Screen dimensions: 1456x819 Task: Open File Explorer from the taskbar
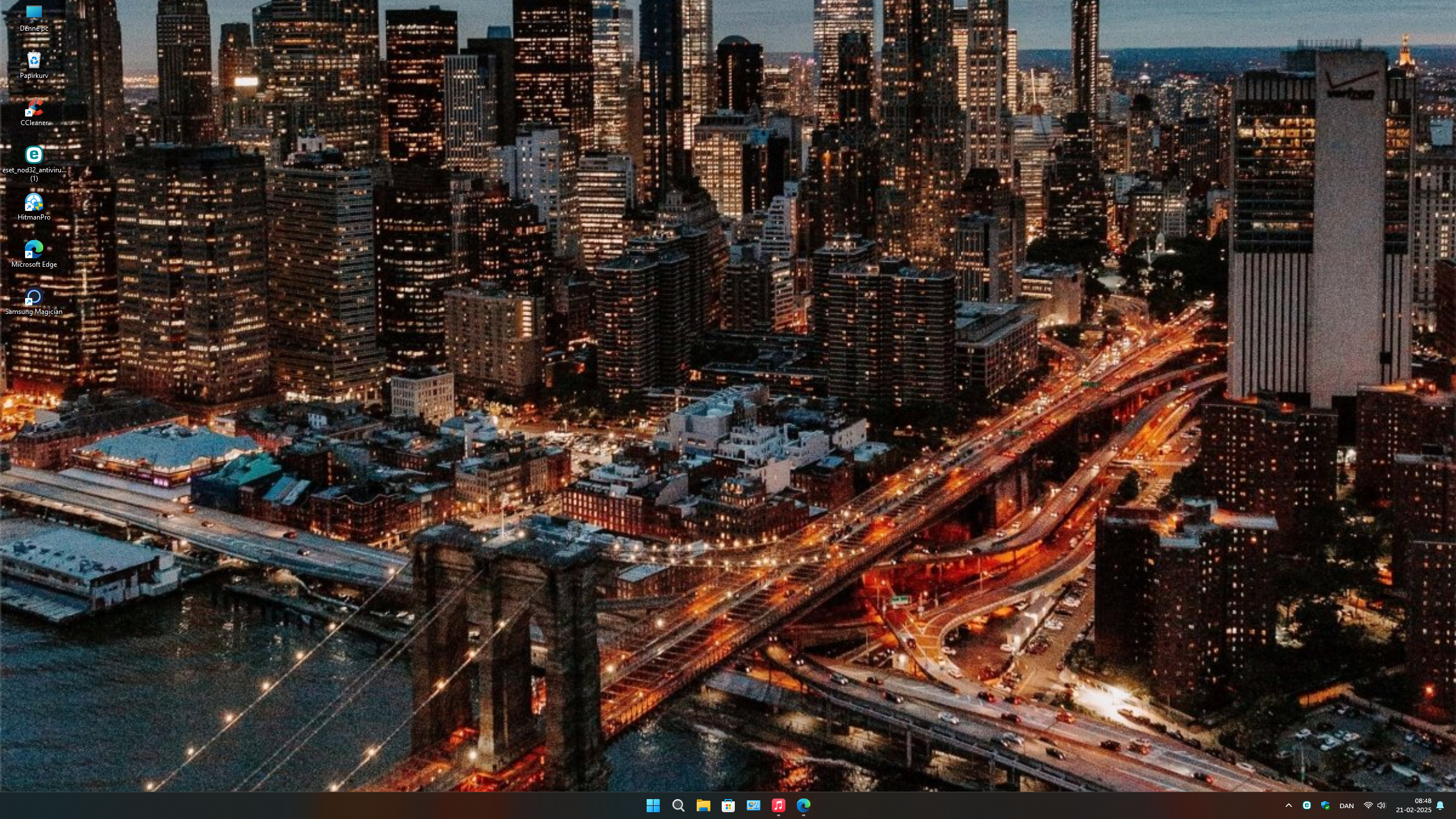click(703, 805)
